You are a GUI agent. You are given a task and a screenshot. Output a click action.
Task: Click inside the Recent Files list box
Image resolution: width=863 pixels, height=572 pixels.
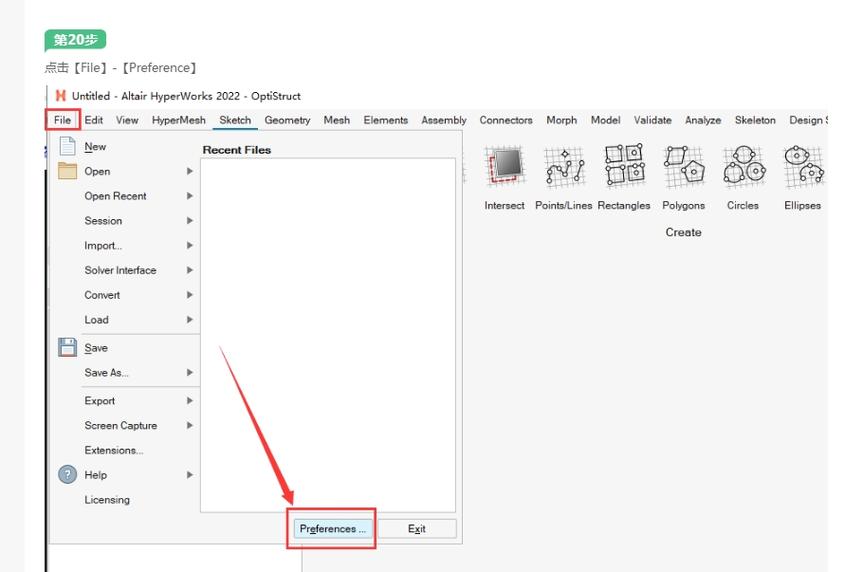click(328, 335)
